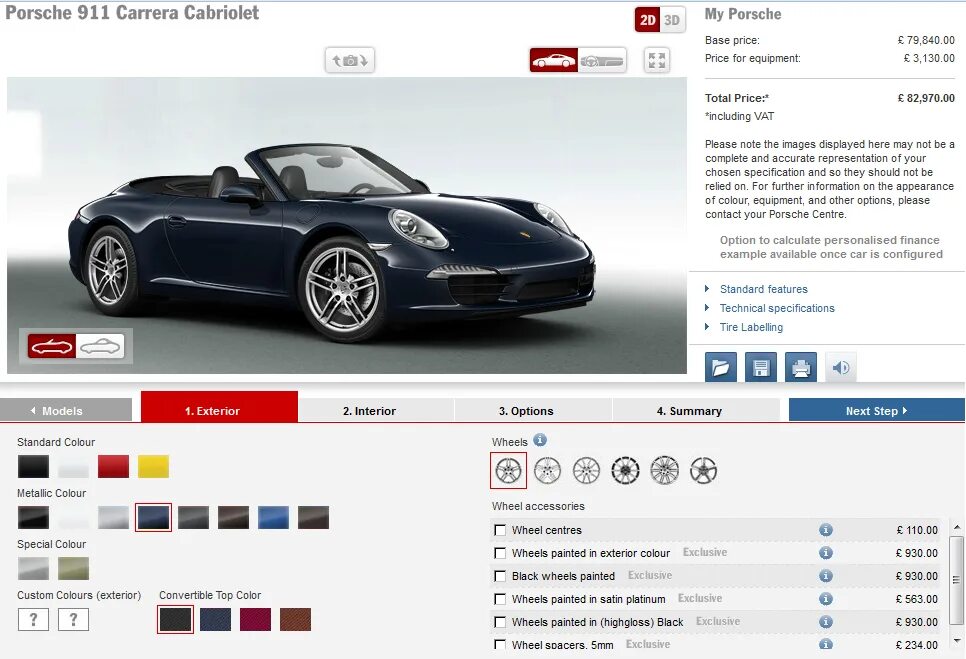Screen dimensions: 966x659
Task: Select the first wheel design
Action: (508, 471)
